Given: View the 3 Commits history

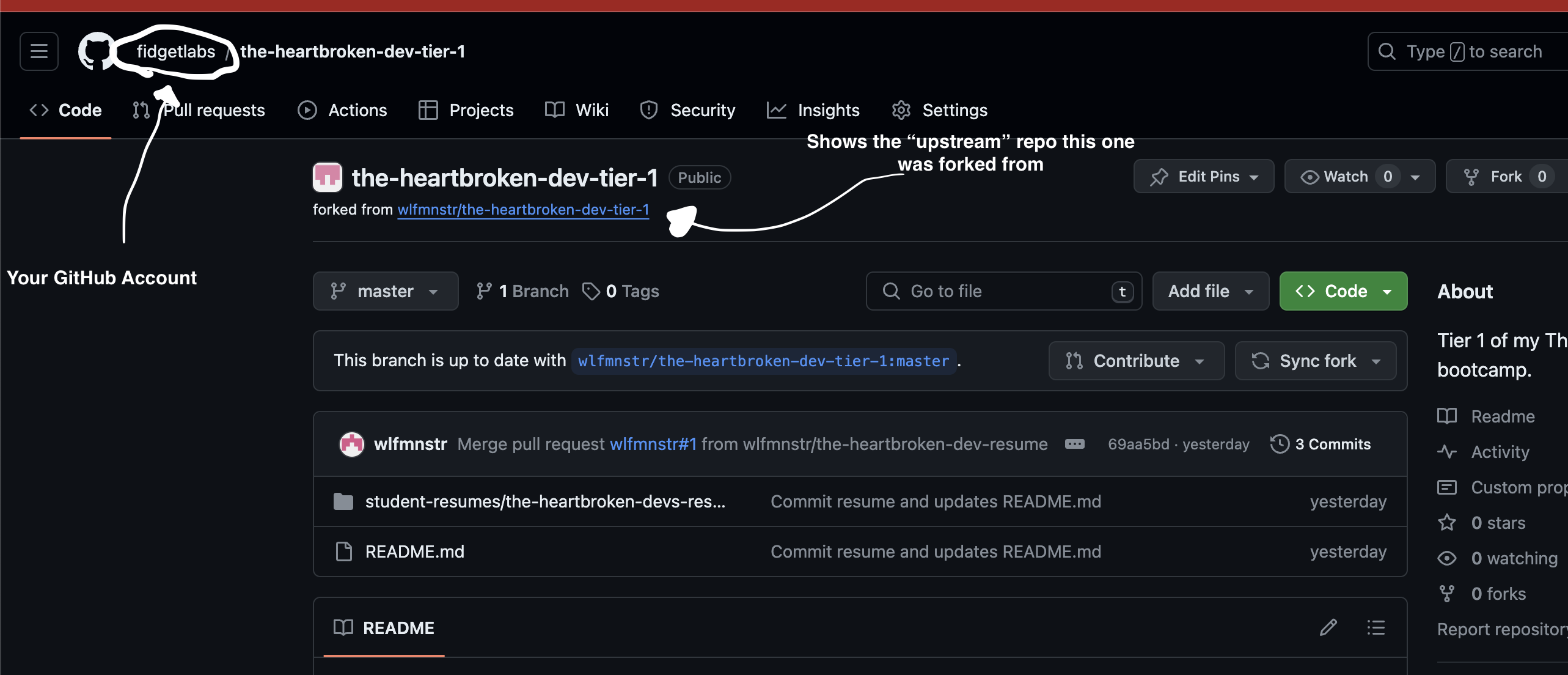Looking at the screenshot, I should (1321, 444).
